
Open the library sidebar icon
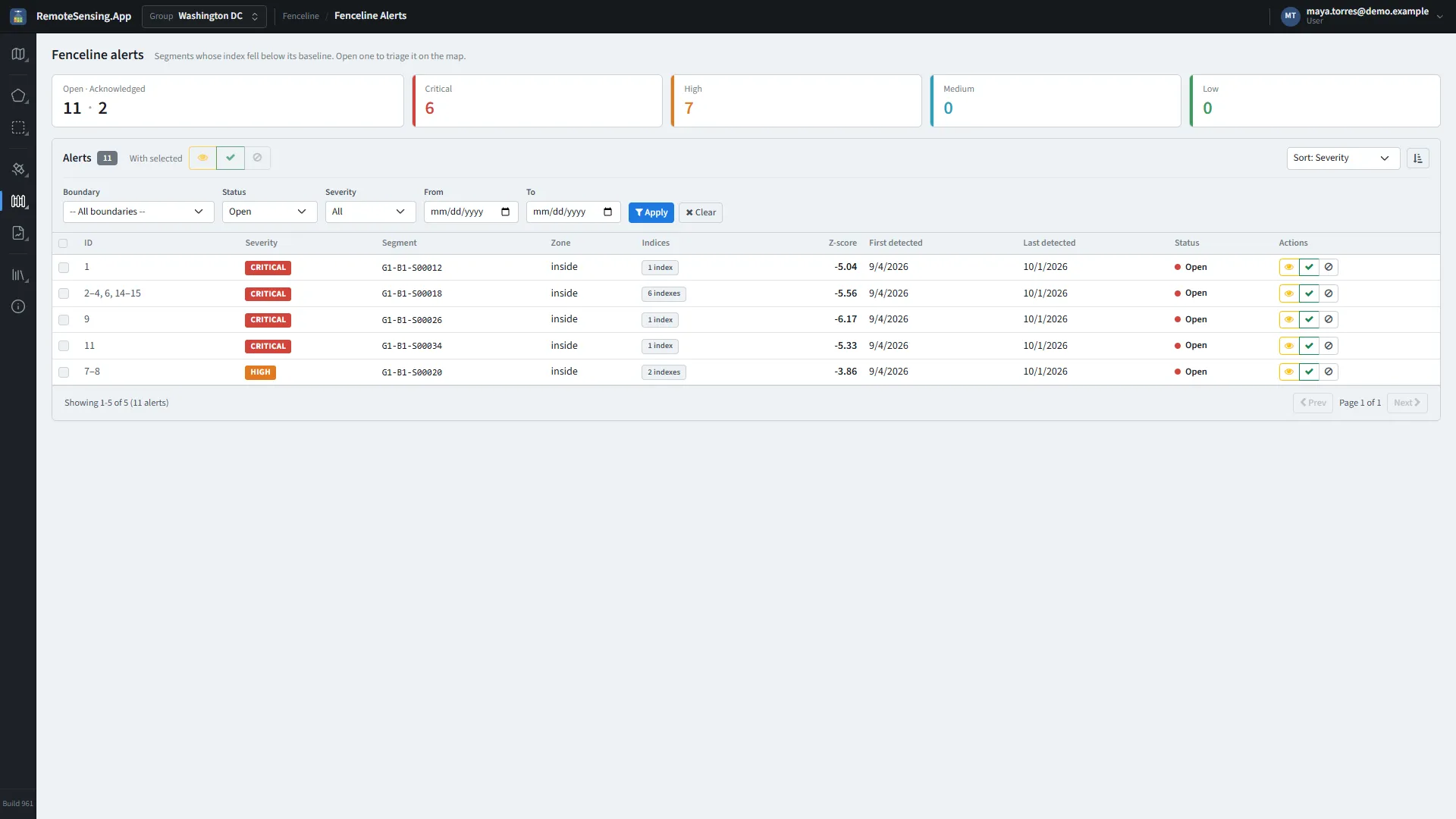click(18, 275)
